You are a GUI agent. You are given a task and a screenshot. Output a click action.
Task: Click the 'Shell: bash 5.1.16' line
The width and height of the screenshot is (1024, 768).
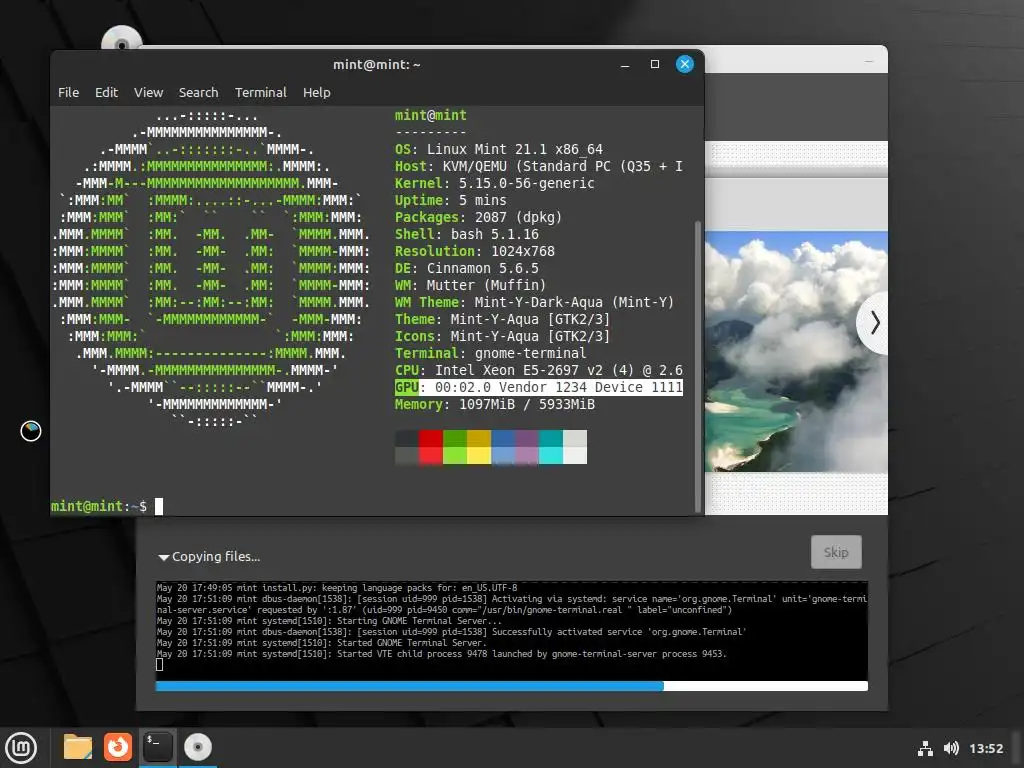(x=466, y=234)
